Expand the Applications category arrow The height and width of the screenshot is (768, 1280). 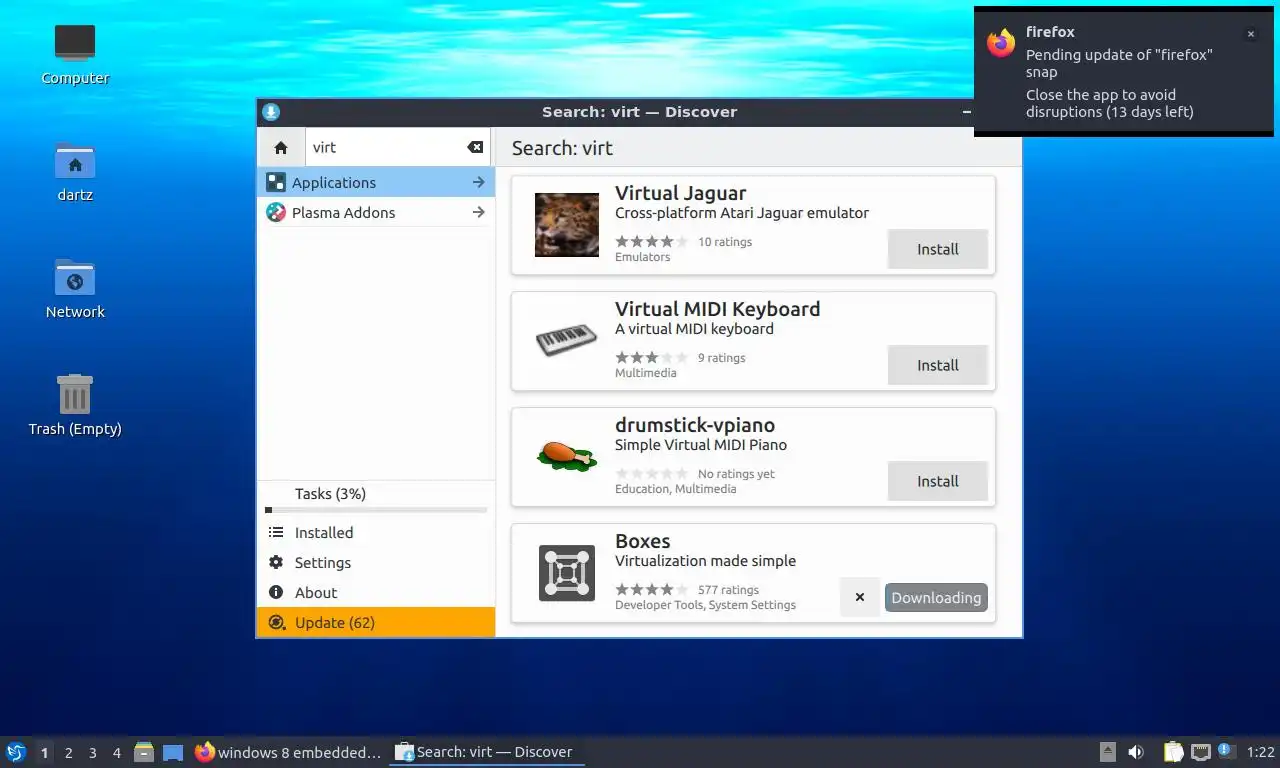click(x=479, y=182)
